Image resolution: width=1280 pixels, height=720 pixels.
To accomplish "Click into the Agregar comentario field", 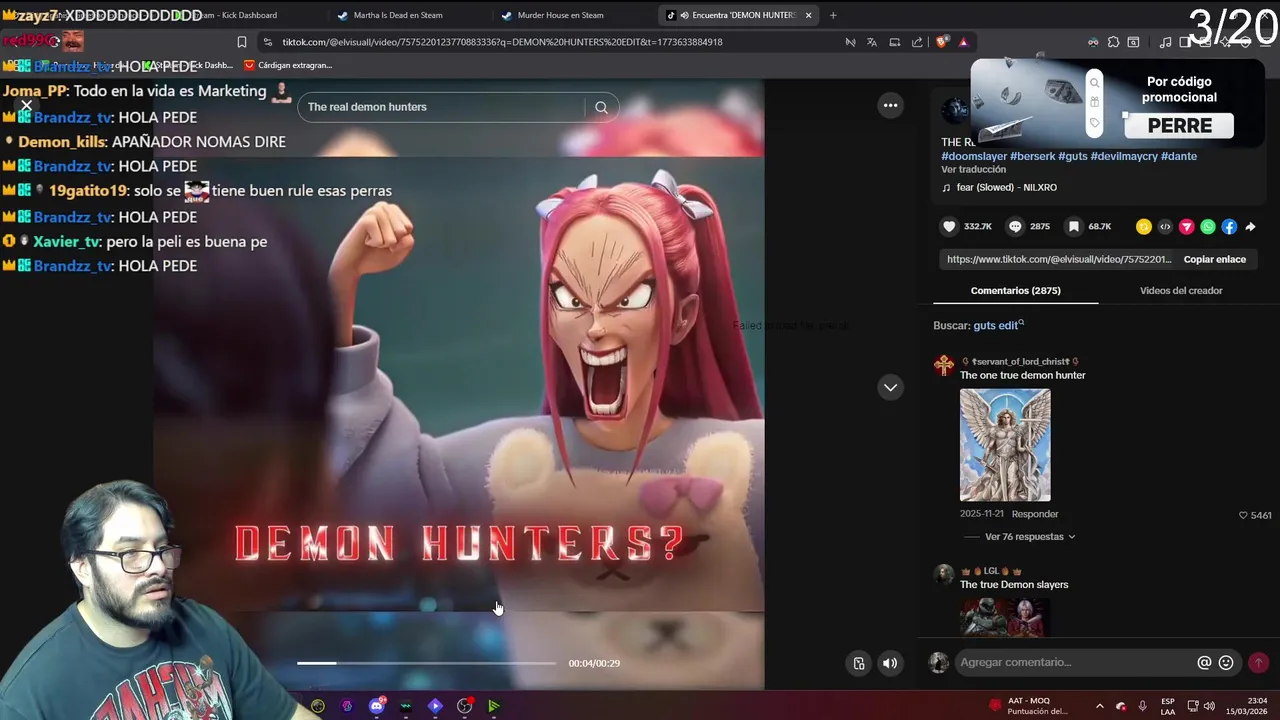I will coord(1075,662).
